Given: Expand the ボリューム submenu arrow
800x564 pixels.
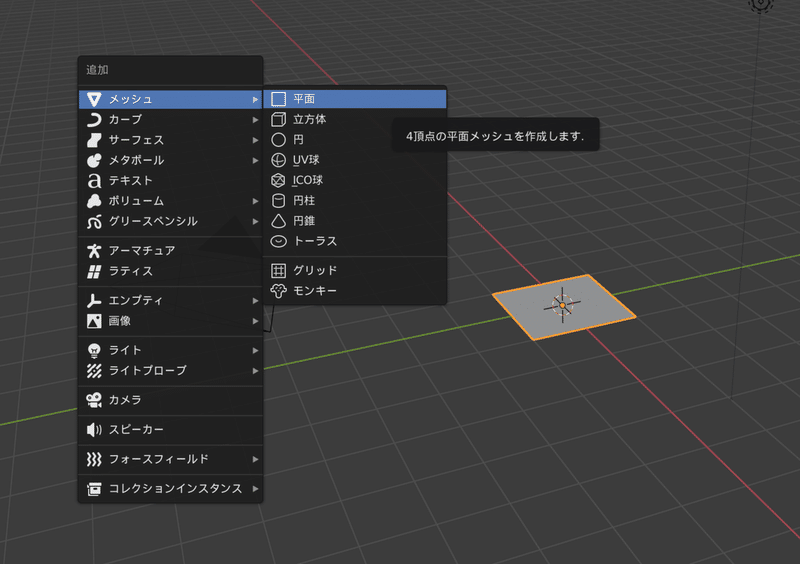Looking at the screenshot, I should tap(255, 202).
